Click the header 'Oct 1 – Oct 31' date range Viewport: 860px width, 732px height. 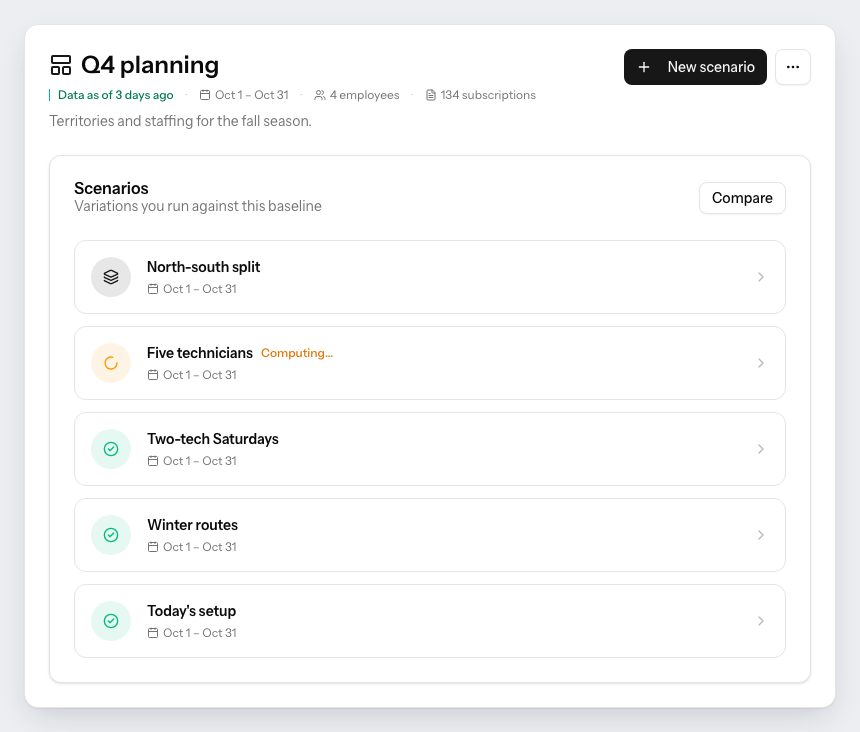[x=252, y=95]
